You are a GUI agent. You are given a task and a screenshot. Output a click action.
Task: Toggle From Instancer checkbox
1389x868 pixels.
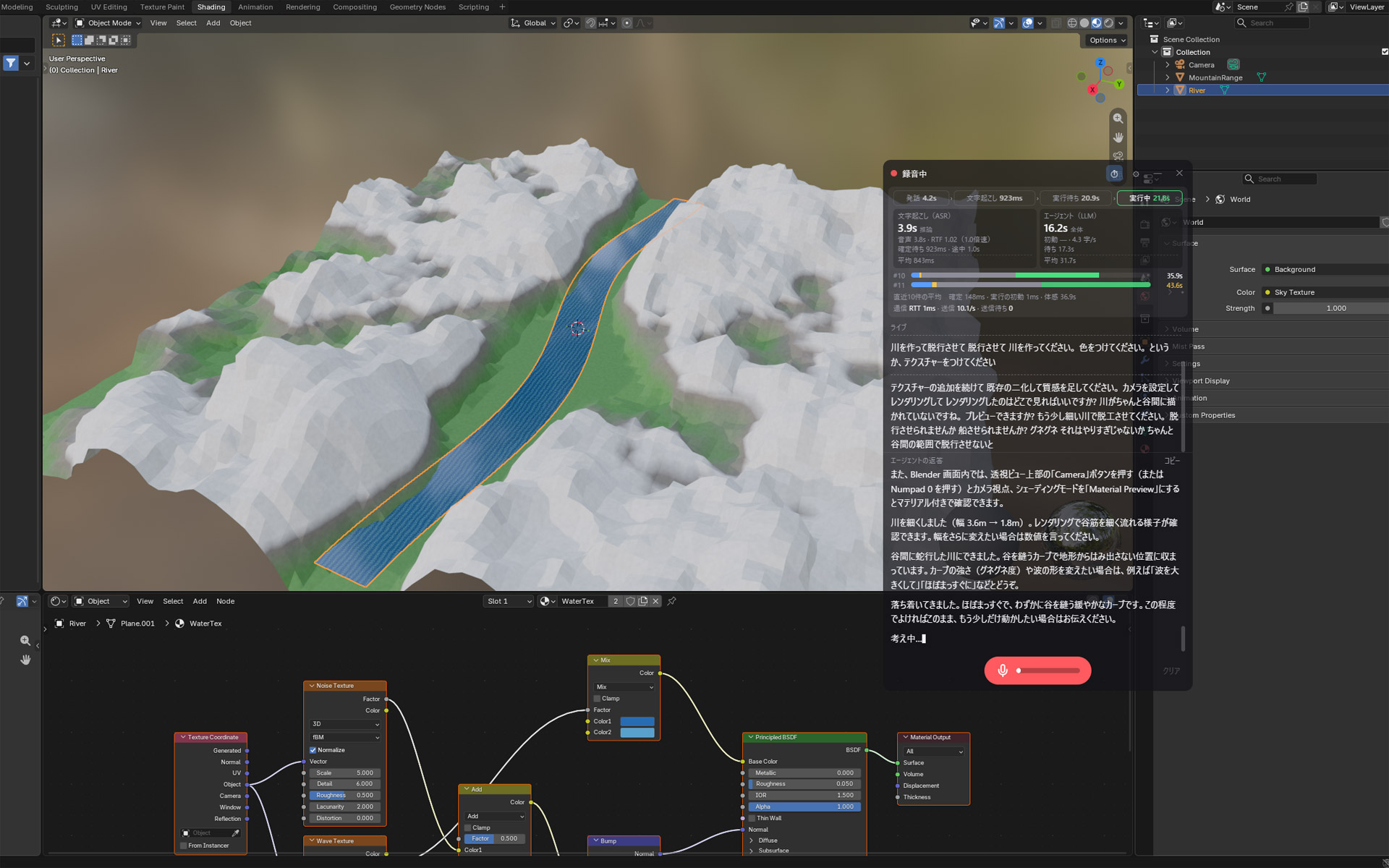(x=184, y=846)
